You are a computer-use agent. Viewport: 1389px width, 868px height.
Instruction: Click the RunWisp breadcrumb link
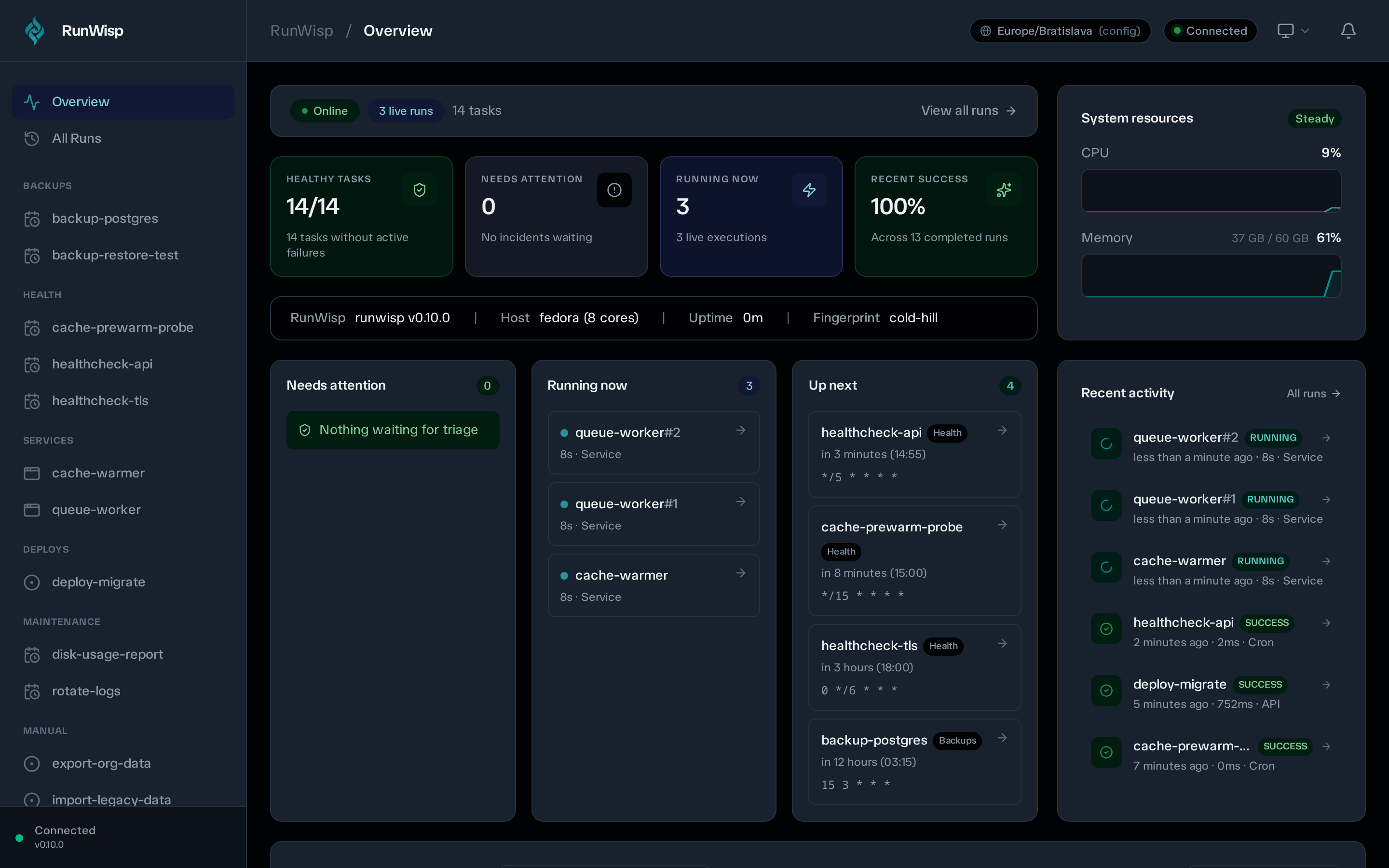pos(301,30)
